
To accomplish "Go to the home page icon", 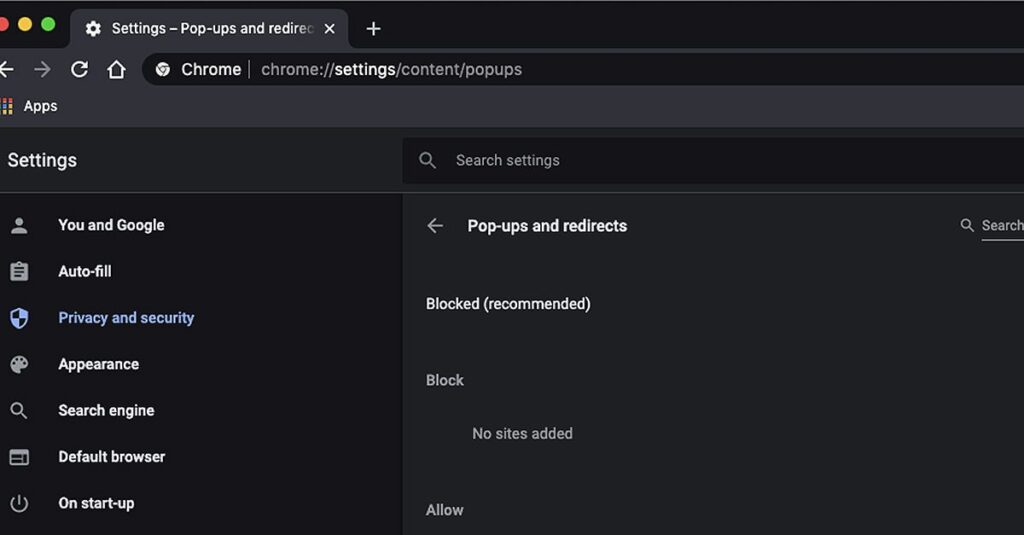I will click(116, 69).
